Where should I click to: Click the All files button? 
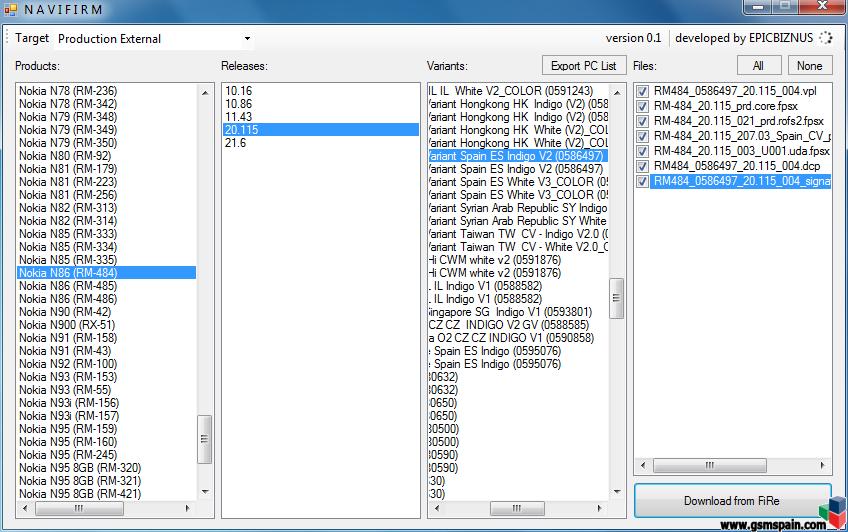pos(759,65)
